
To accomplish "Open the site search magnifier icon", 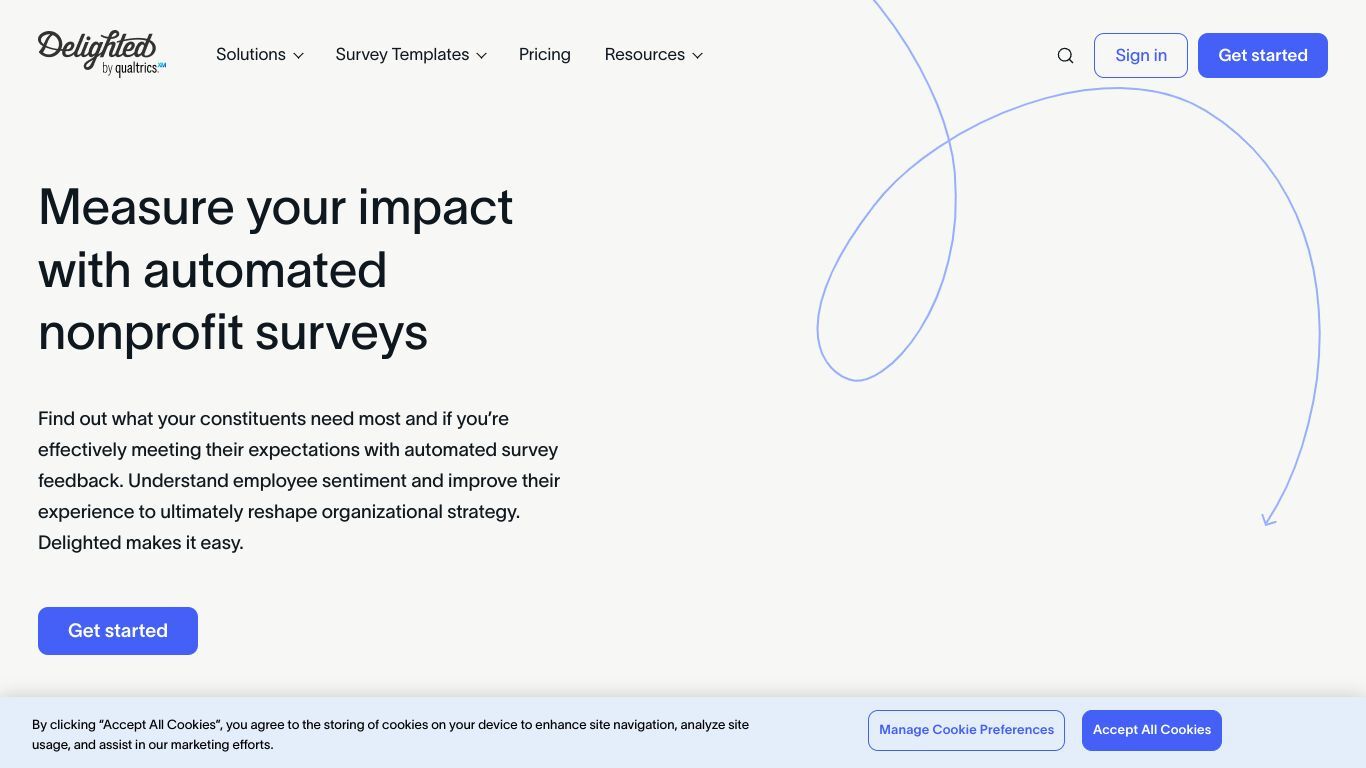I will coord(1065,55).
